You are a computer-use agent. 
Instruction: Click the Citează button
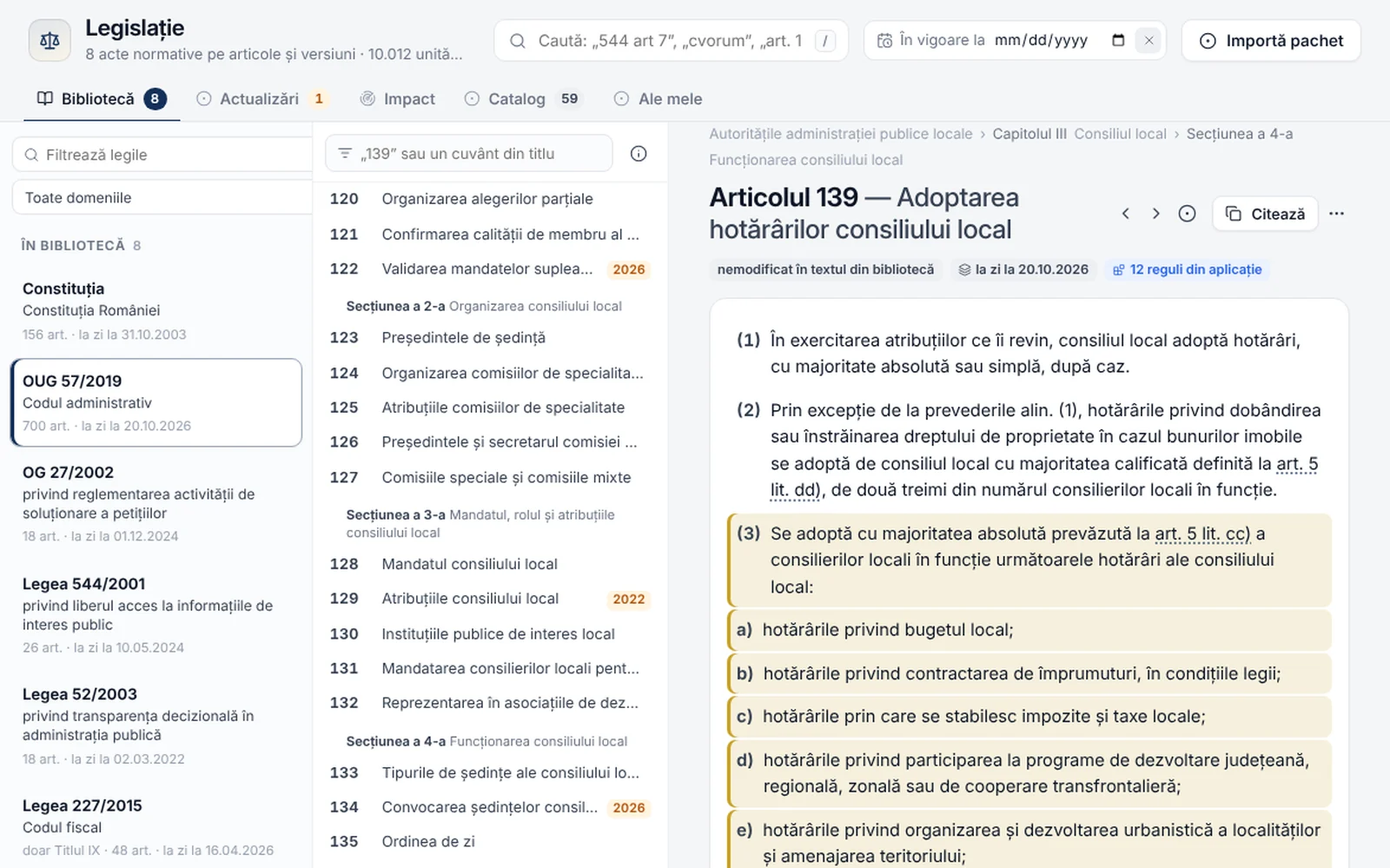1265,214
